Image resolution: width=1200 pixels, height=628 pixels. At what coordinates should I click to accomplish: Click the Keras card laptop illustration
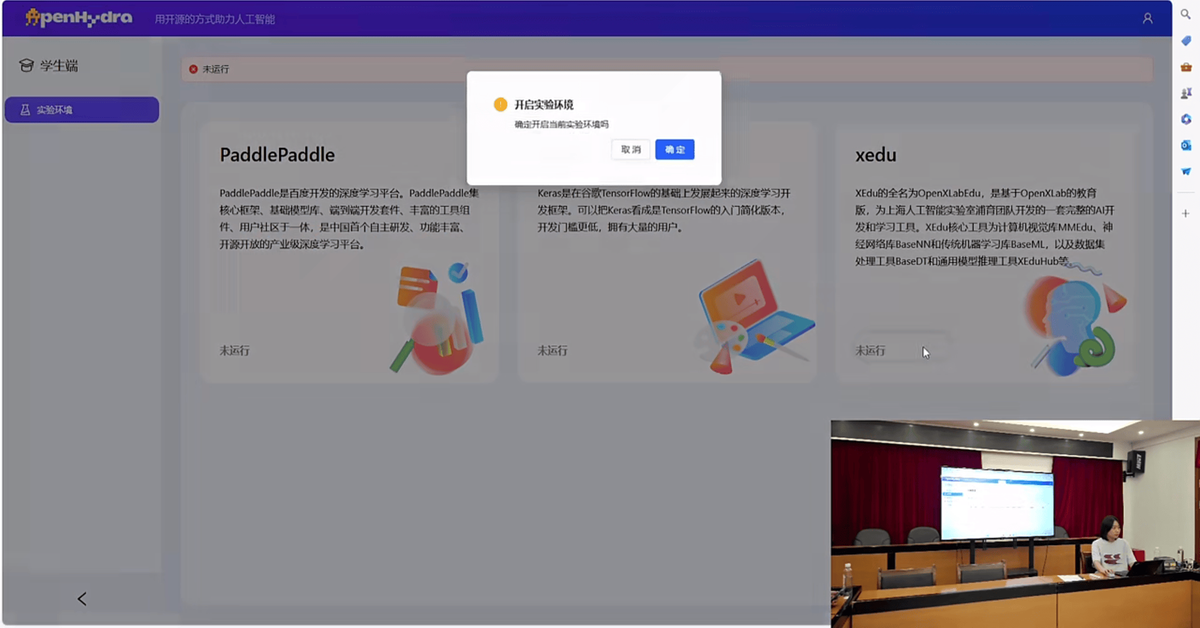755,317
